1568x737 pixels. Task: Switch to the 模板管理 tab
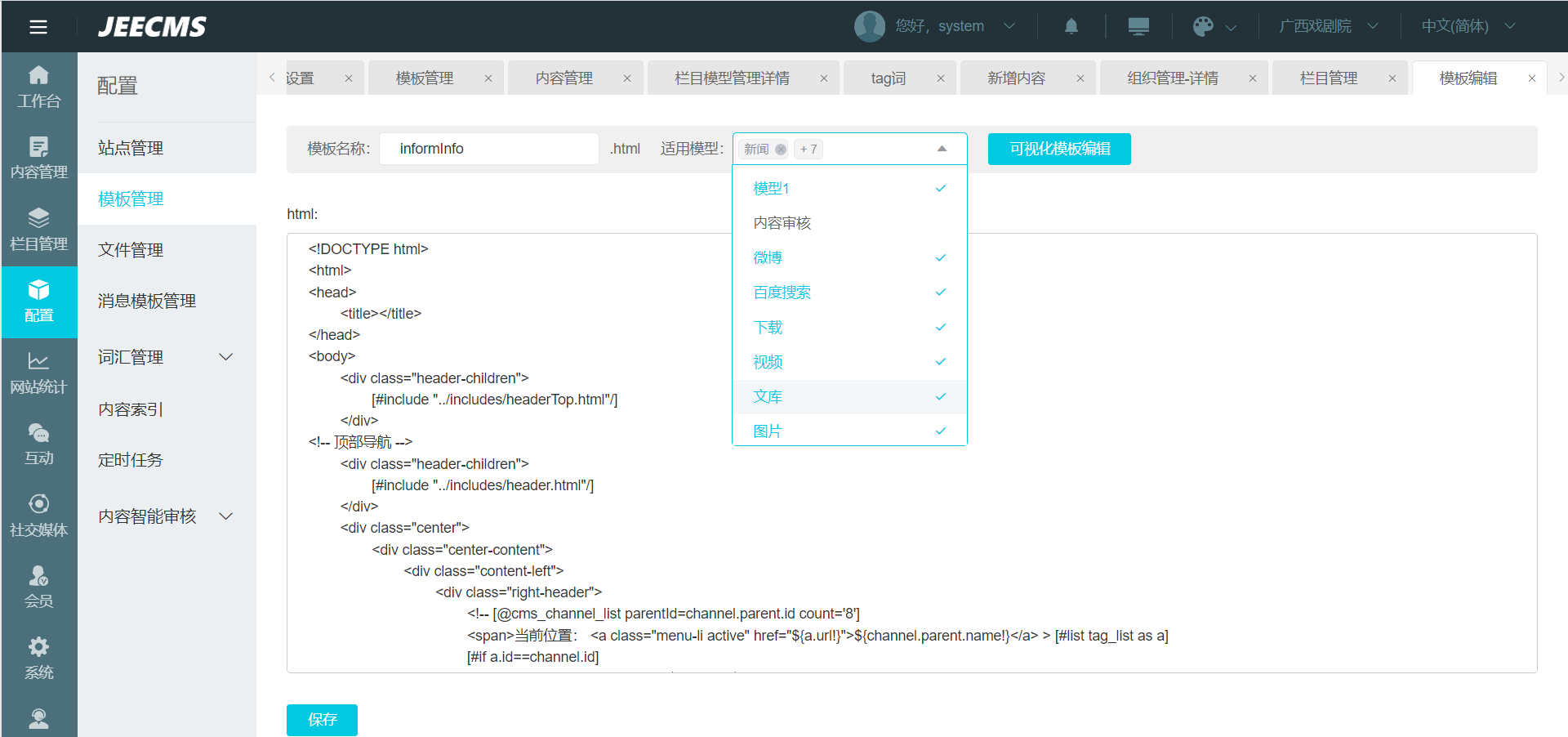425,78
